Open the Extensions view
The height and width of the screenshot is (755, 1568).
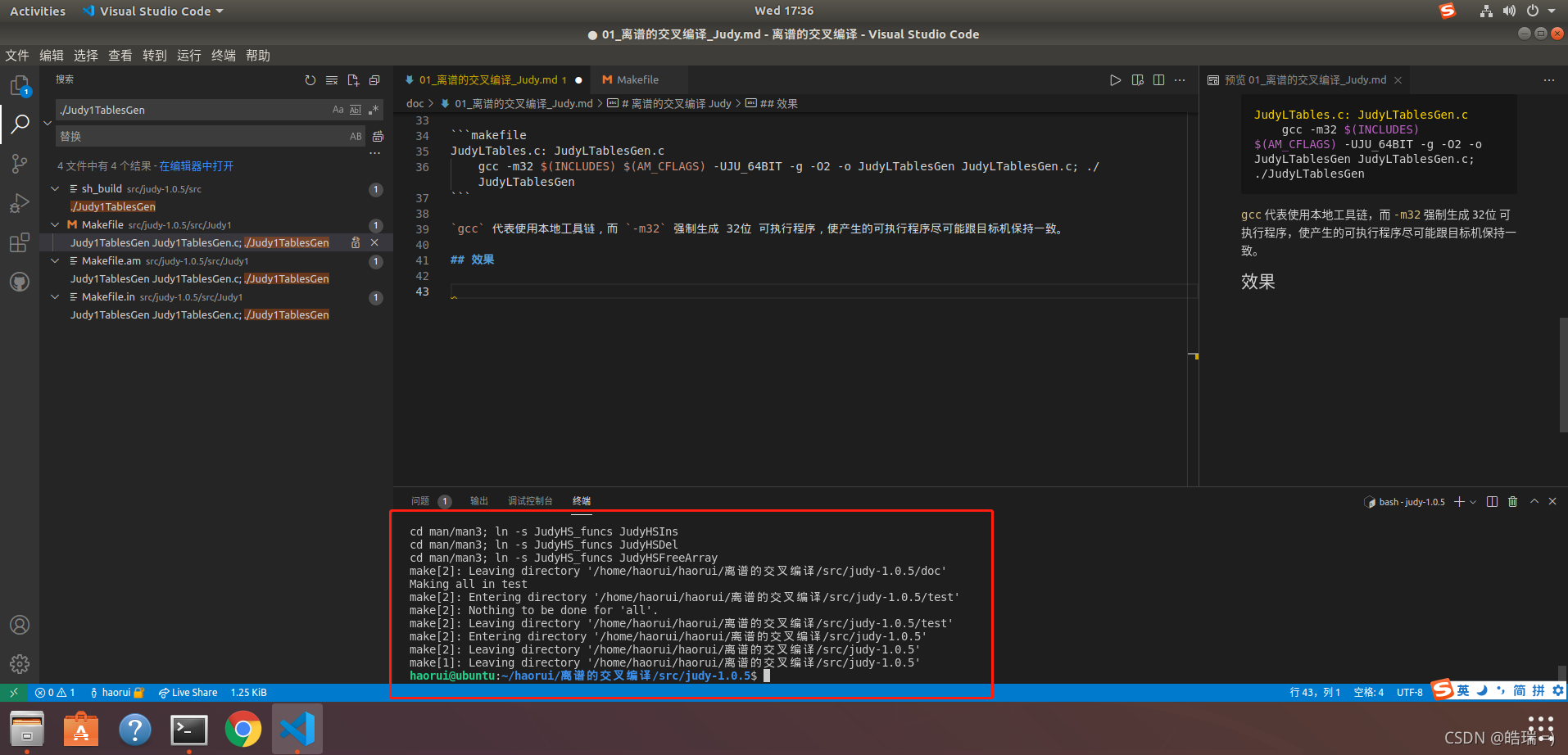point(20,242)
